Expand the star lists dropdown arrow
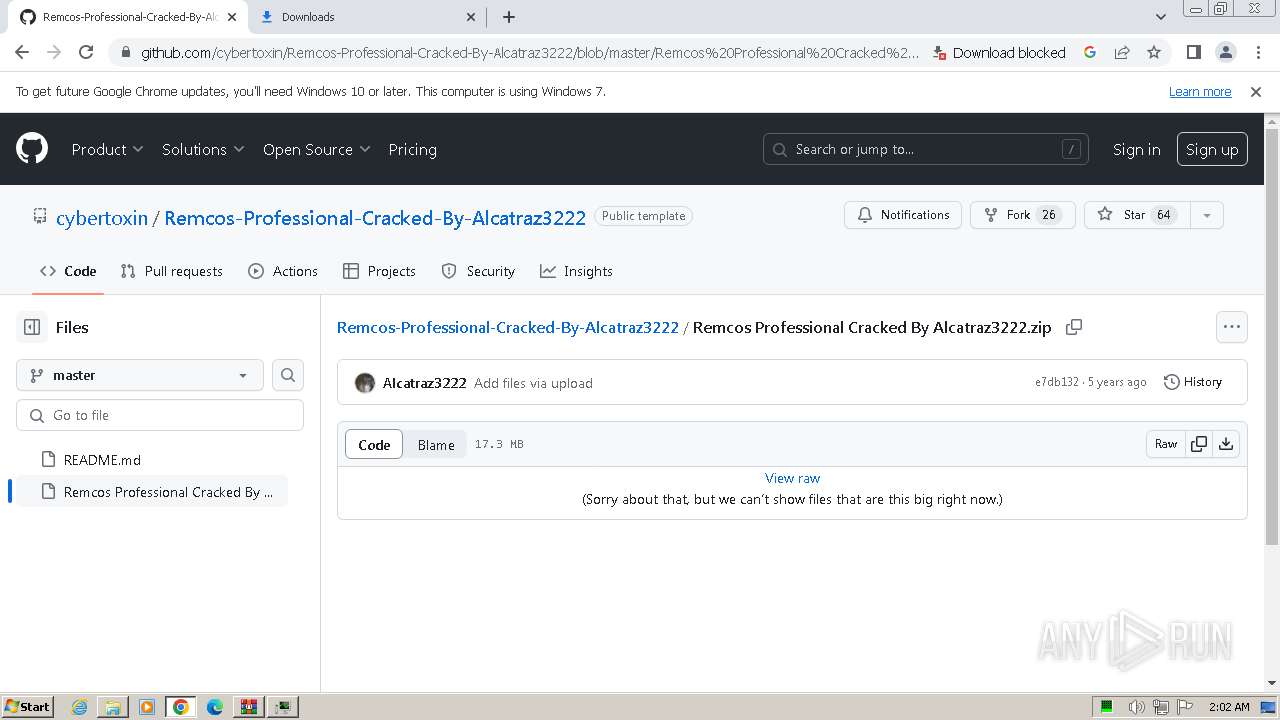 tap(1207, 215)
